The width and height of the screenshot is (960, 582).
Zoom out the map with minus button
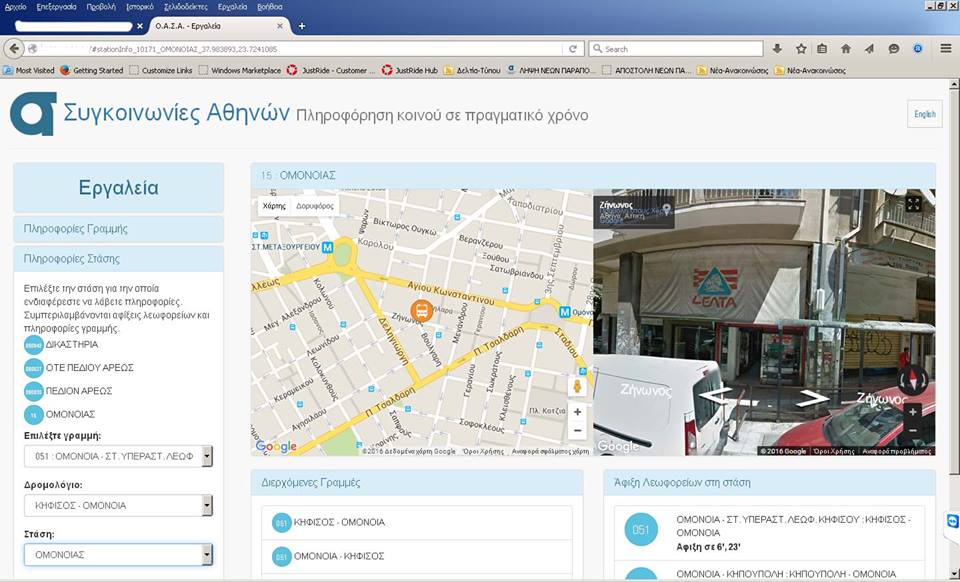pyautogui.click(x=577, y=431)
